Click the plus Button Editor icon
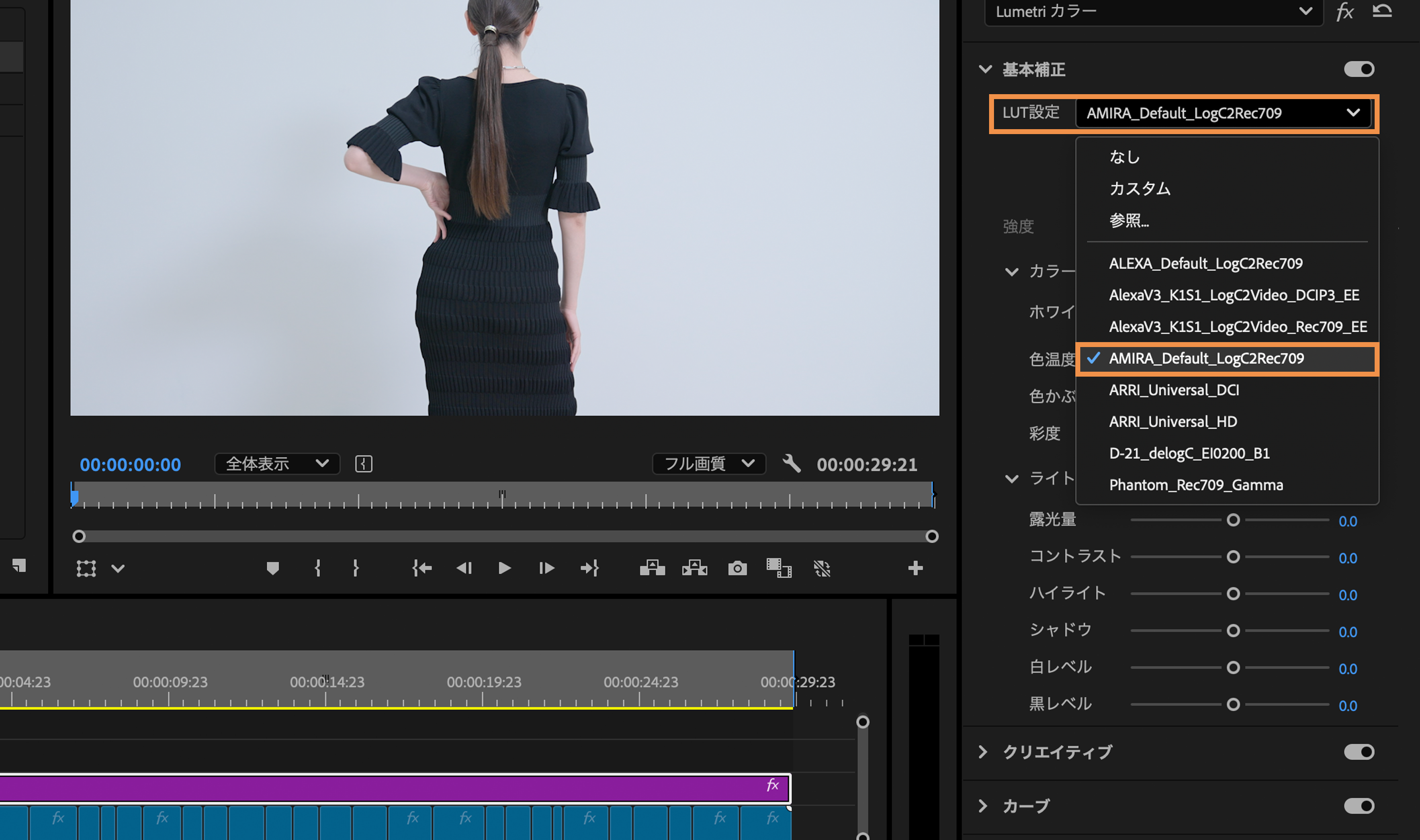This screenshot has width=1420, height=840. pos(915,568)
